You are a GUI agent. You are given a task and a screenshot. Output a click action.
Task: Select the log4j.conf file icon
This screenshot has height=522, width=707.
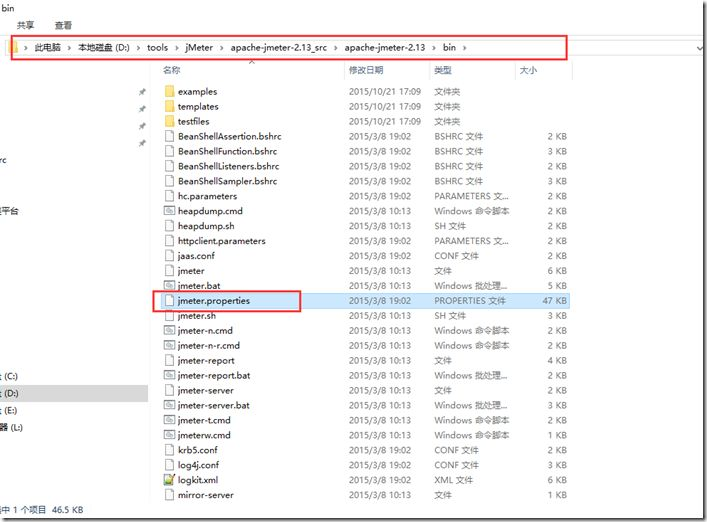(169, 465)
